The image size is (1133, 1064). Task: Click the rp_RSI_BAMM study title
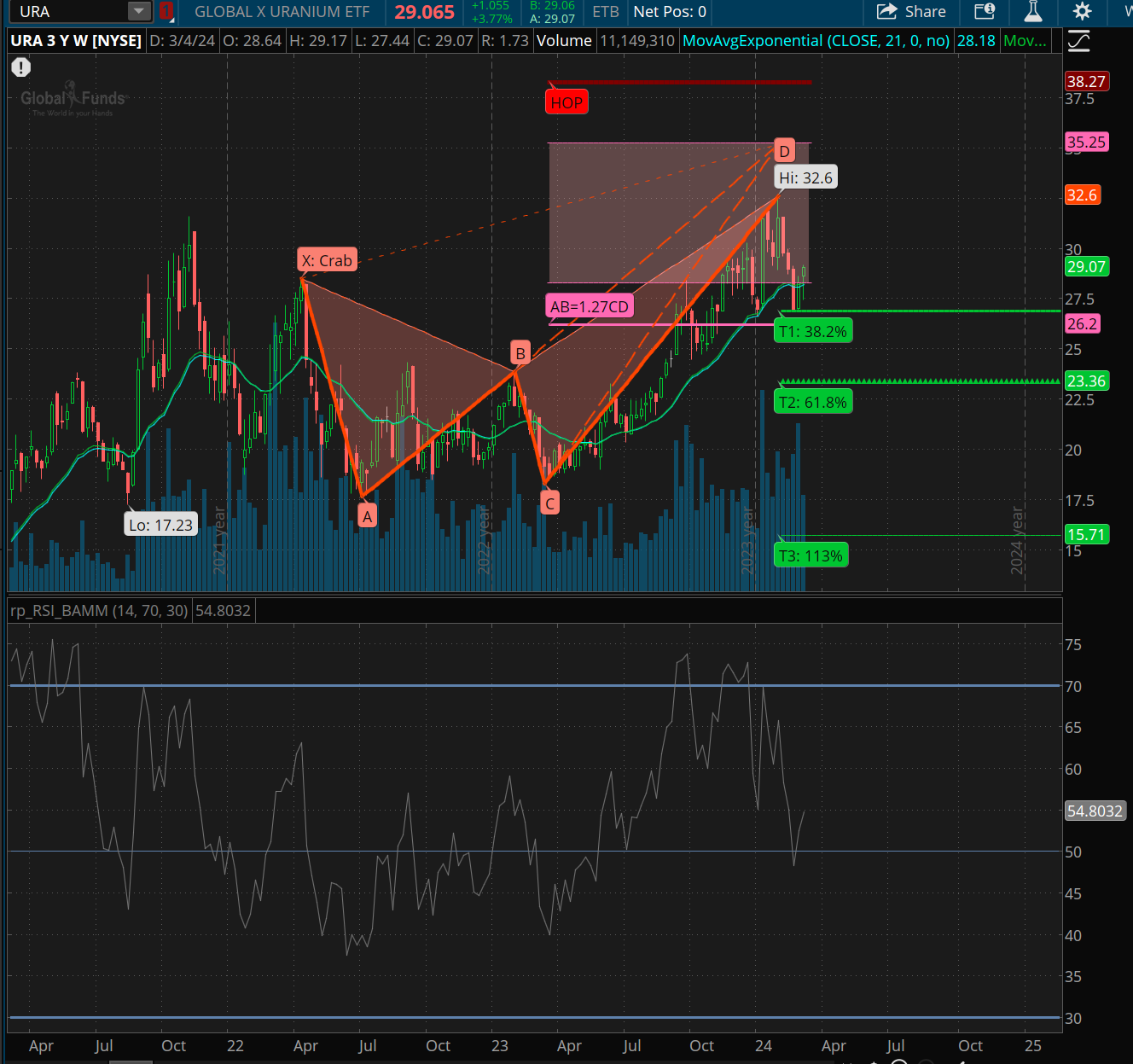tap(99, 611)
